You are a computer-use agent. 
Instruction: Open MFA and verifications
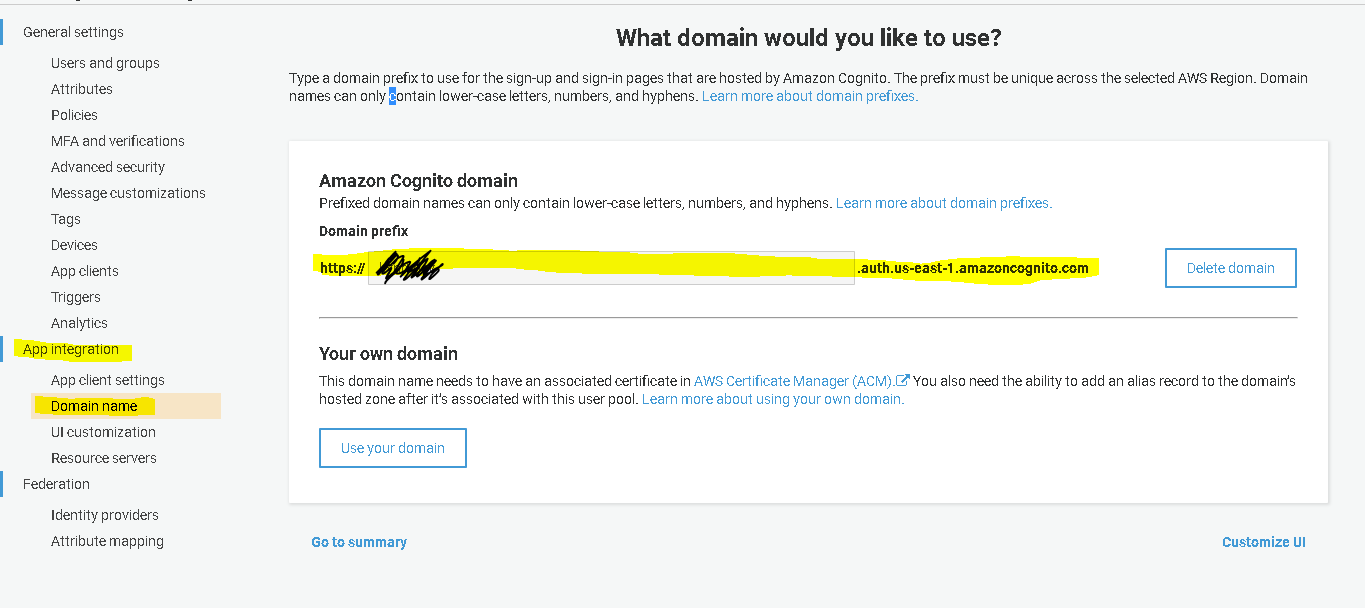click(118, 141)
